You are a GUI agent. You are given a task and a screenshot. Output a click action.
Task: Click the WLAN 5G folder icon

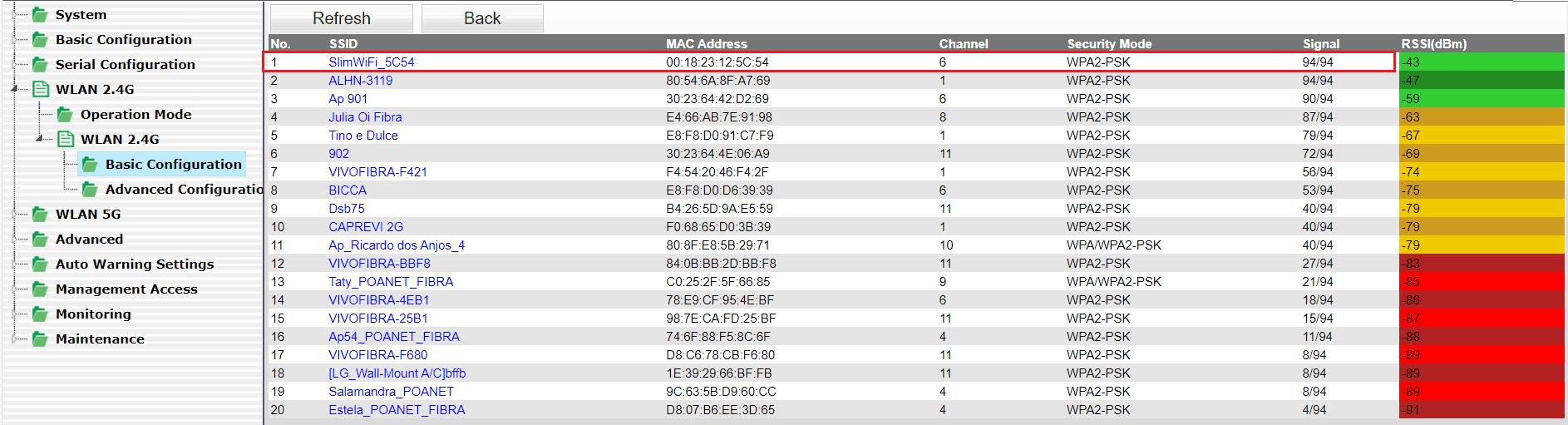39,214
